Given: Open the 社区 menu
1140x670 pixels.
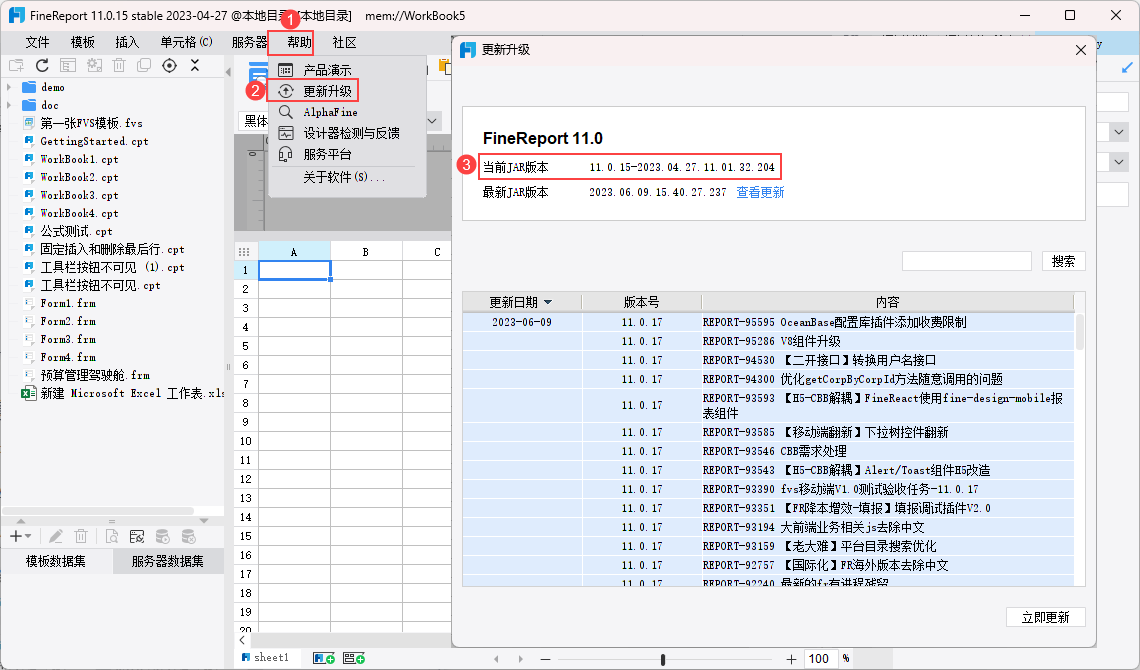Looking at the screenshot, I should (x=344, y=42).
